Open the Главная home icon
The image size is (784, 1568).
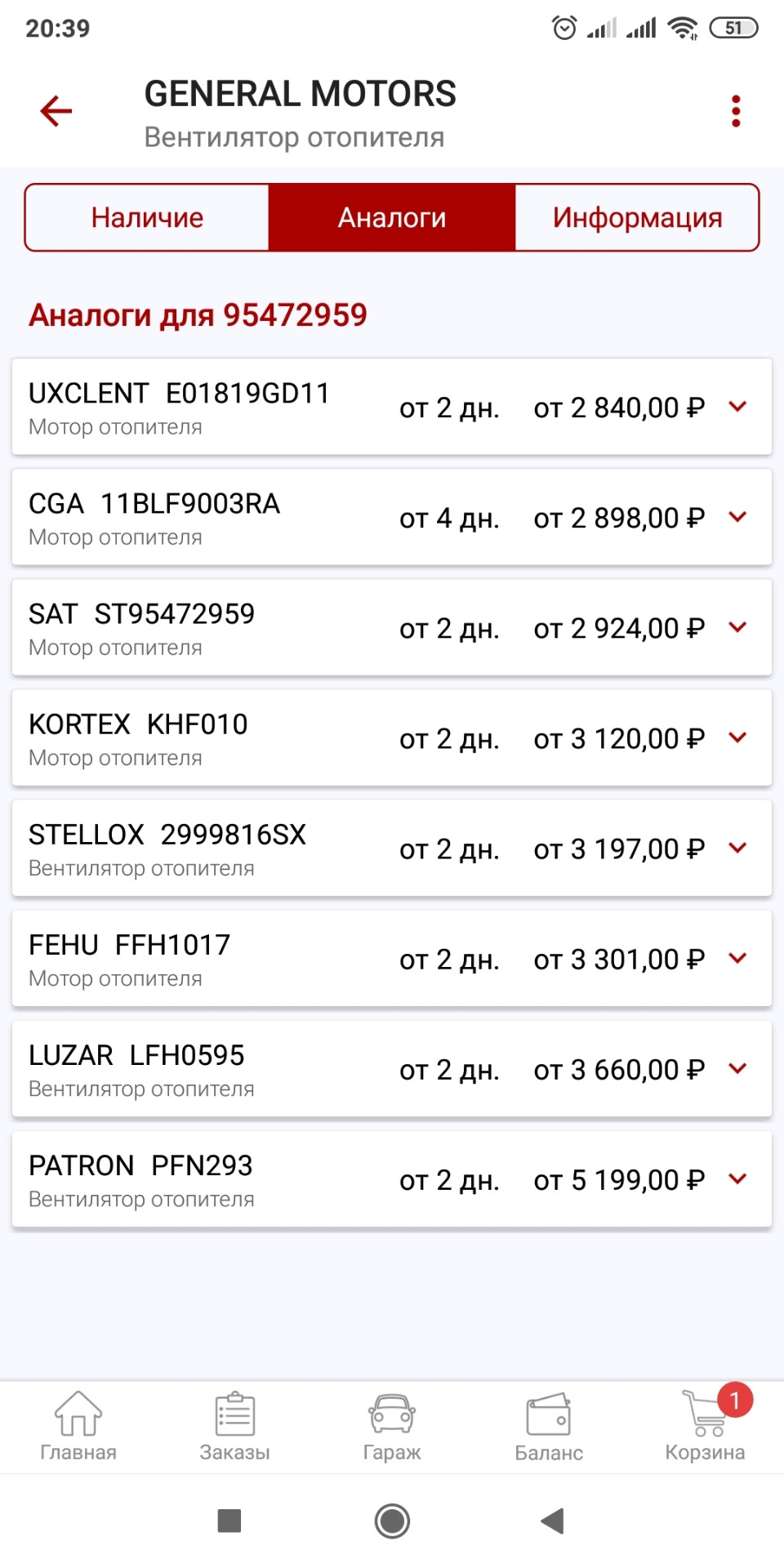(x=78, y=1427)
